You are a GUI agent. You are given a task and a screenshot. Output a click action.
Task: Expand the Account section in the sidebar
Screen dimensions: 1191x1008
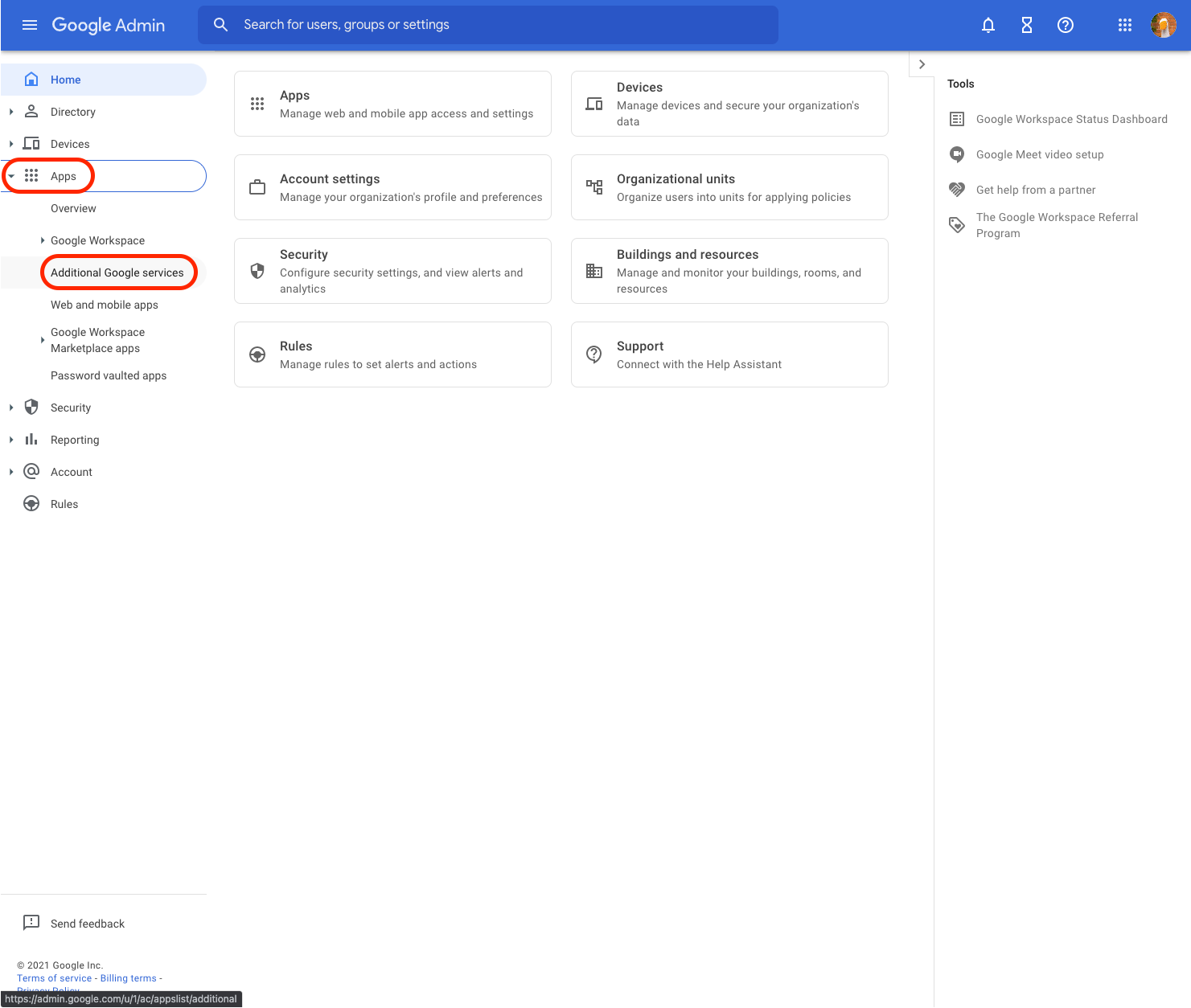click(11, 472)
